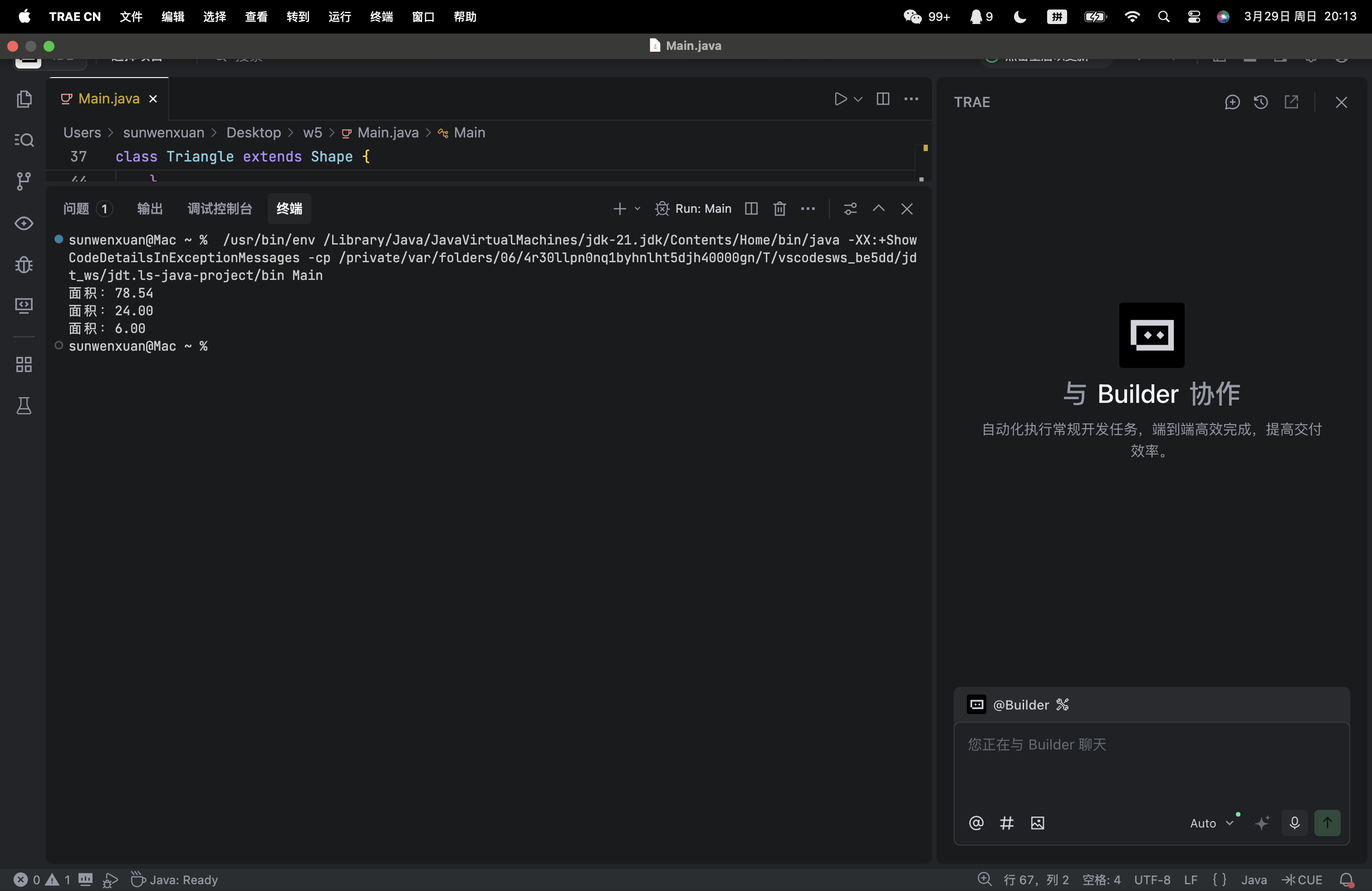Viewport: 1372px width, 891px height.
Task: Maximize terminal panel with the up chevron
Action: coord(878,209)
